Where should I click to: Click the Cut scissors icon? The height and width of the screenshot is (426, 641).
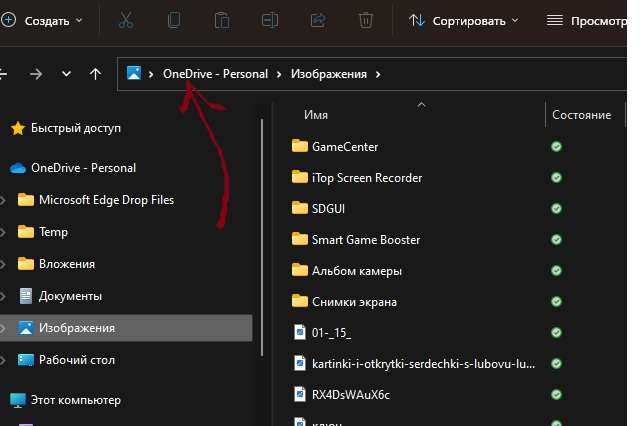pos(125,20)
